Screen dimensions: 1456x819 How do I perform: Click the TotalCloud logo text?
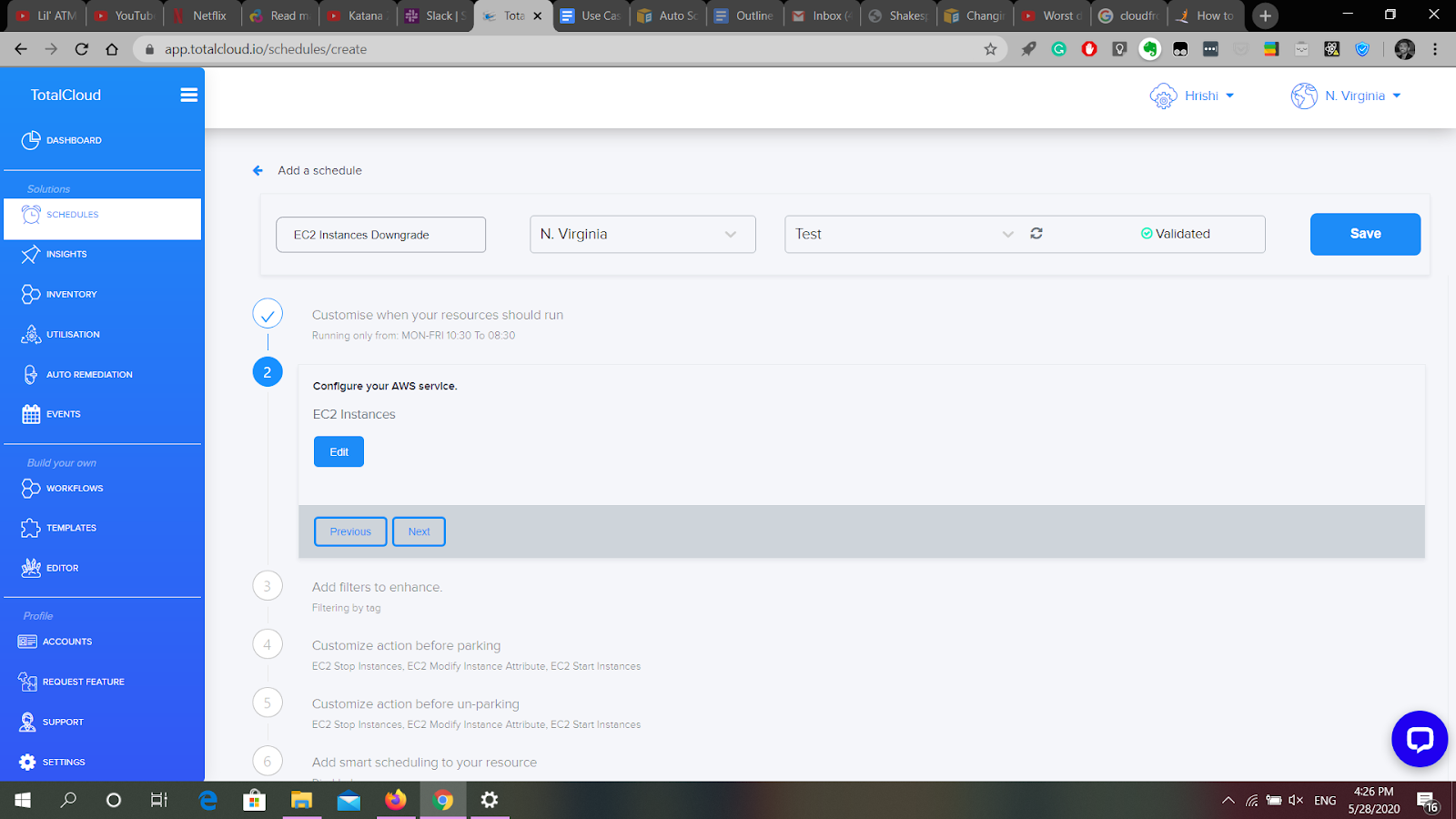pos(66,95)
